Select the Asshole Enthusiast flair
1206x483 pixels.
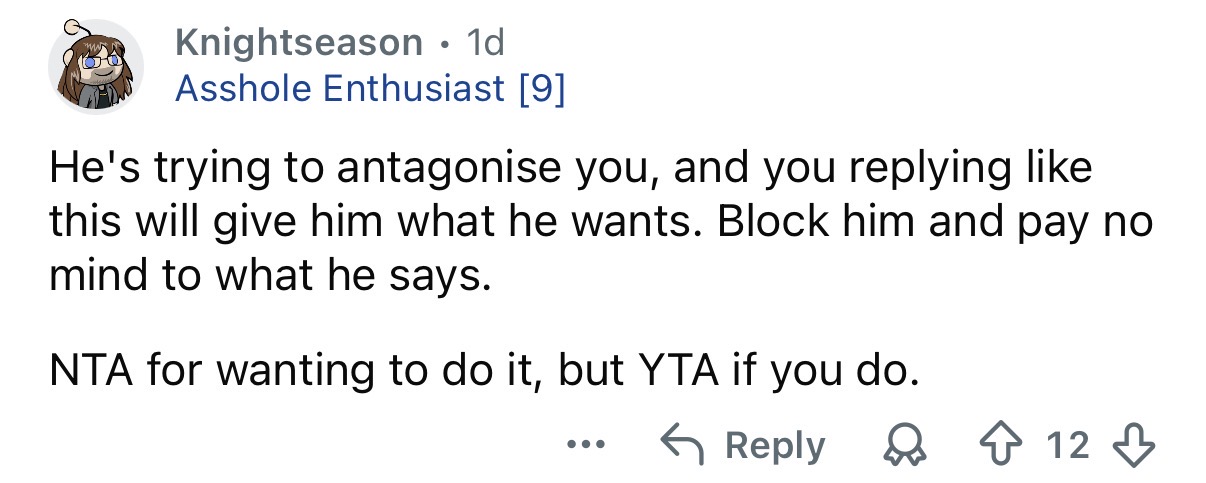tap(340, 89)
